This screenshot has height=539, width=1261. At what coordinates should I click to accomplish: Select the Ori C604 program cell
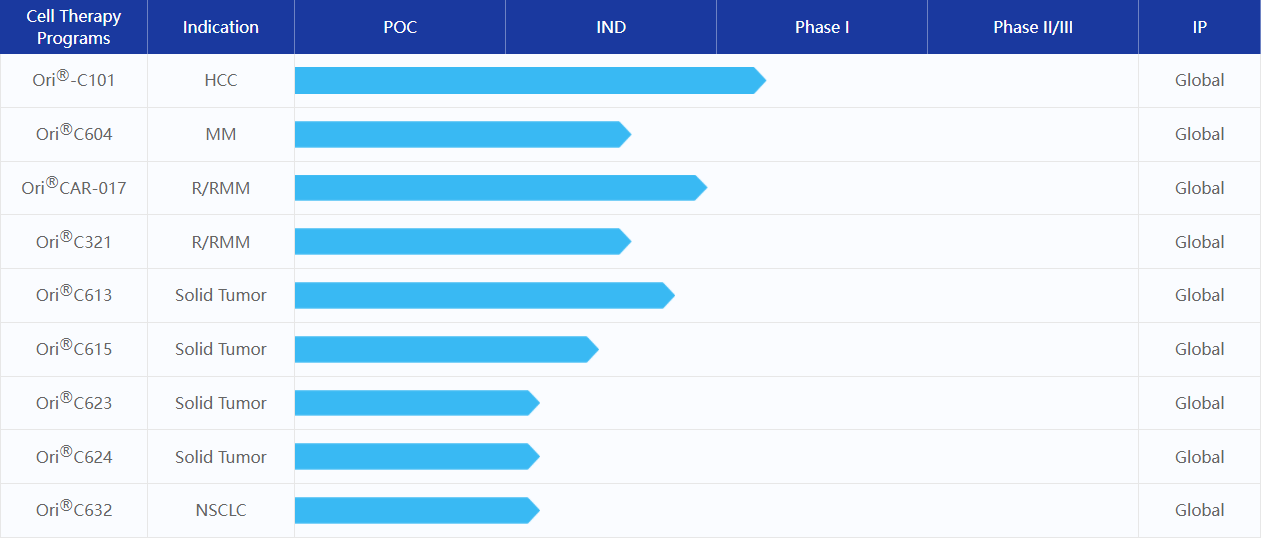(74, 134)
